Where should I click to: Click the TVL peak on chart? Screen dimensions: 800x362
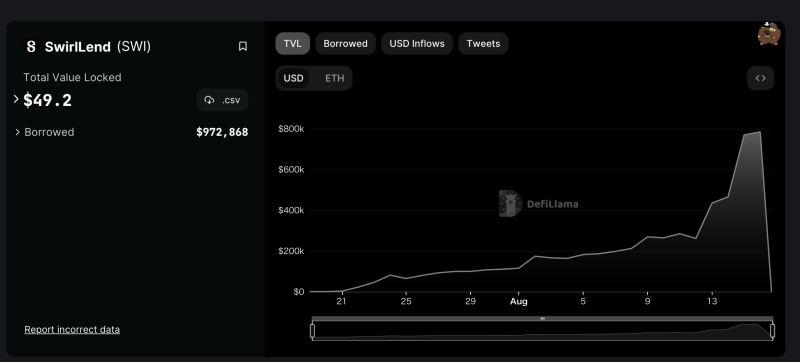pyautogui.click(x=760, y=132)
